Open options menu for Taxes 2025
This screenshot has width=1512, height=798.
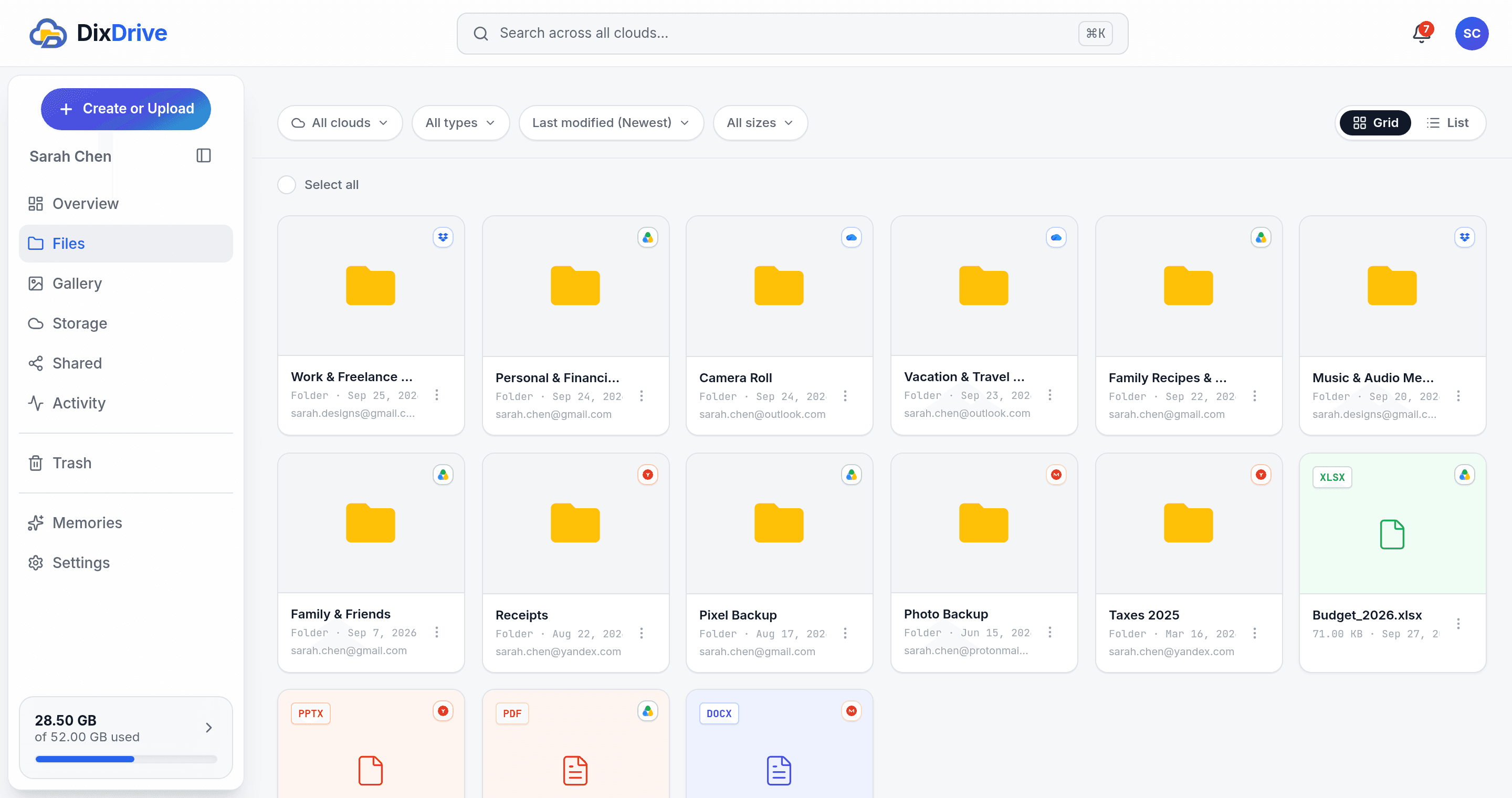click(1254, 633)
